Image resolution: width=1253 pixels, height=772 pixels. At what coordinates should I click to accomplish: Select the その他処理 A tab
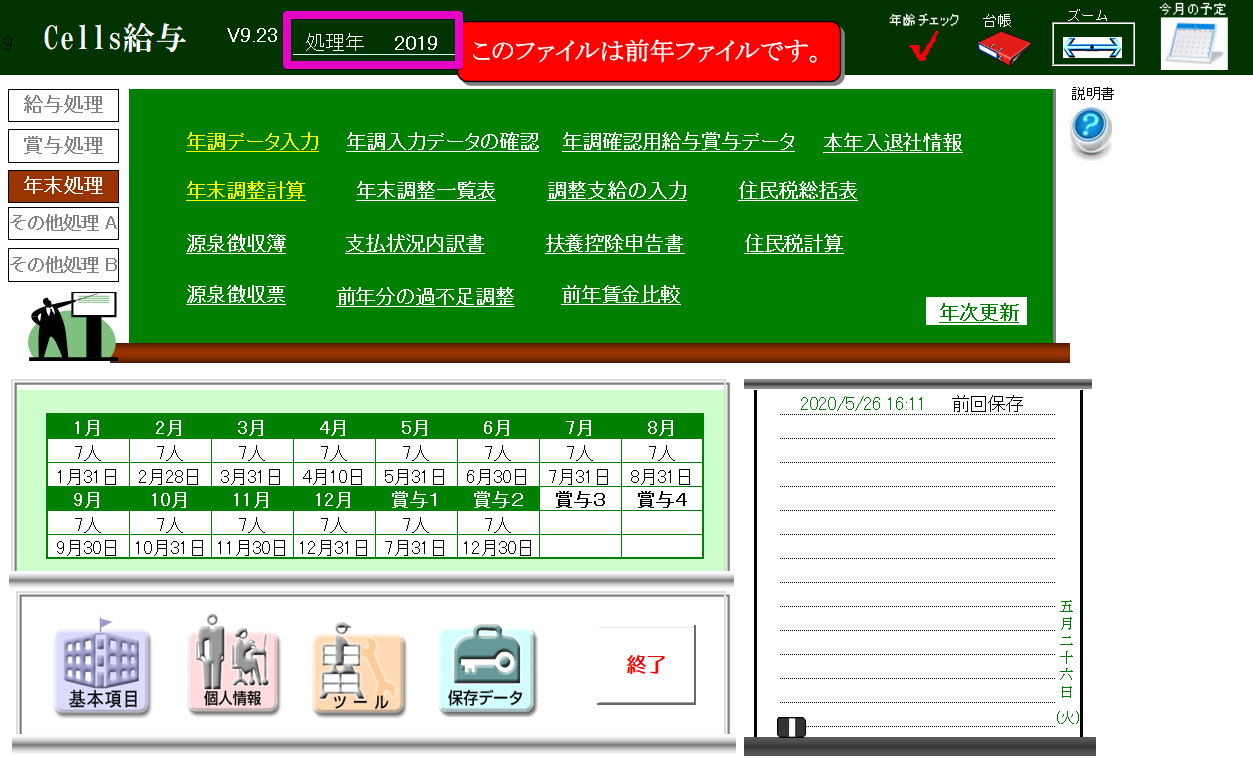pyautogui.click(x=63, y=223)
